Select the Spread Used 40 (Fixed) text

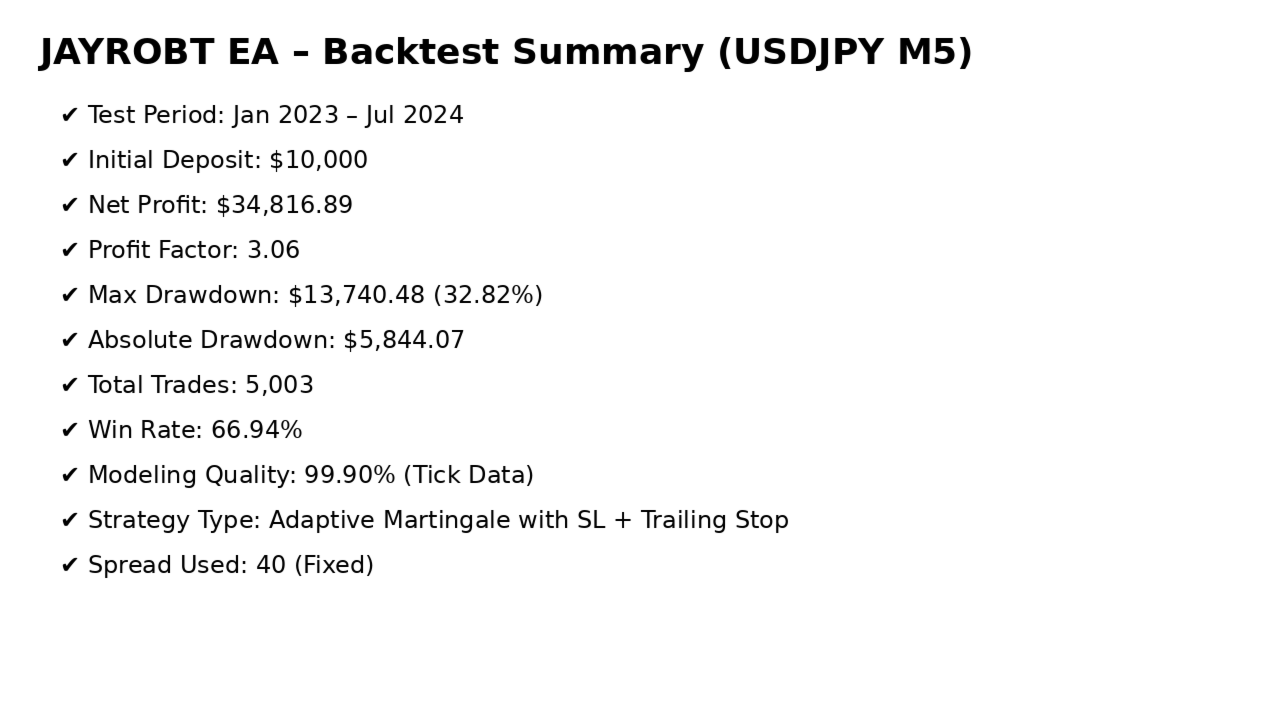tap(231, 566)
